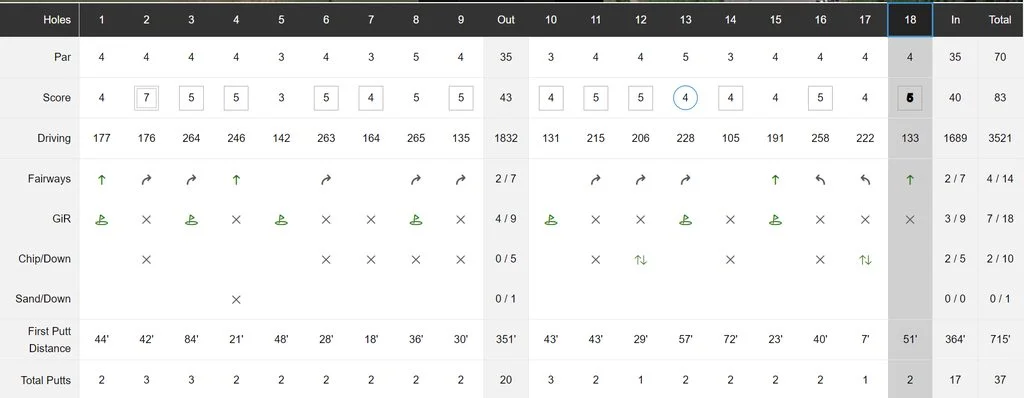
Task: Click hole 3 driving distance 264
Action: point(191,138)
